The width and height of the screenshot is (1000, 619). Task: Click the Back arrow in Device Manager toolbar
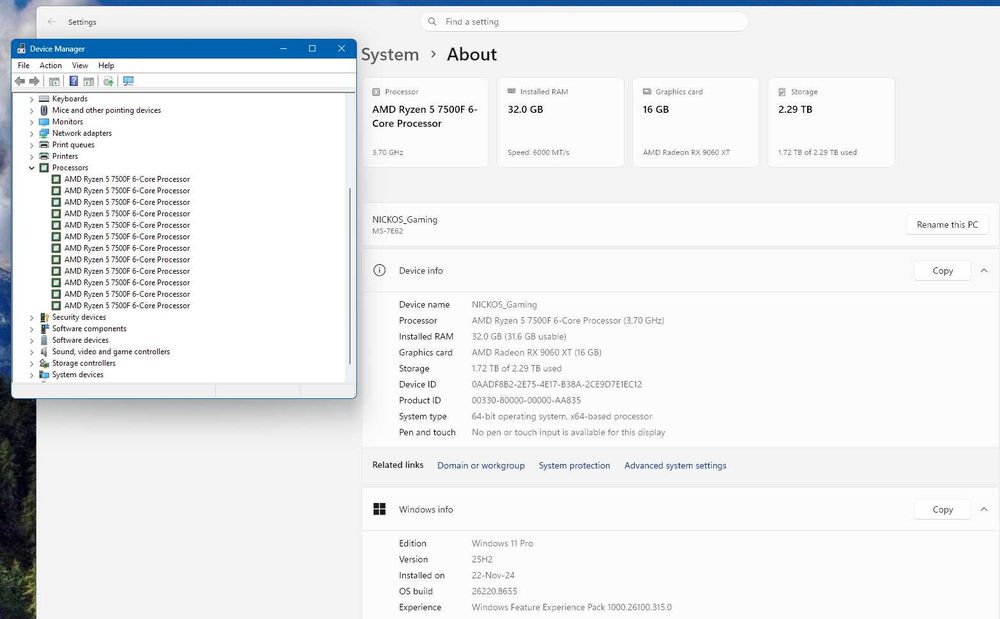[x=20, y=81]
